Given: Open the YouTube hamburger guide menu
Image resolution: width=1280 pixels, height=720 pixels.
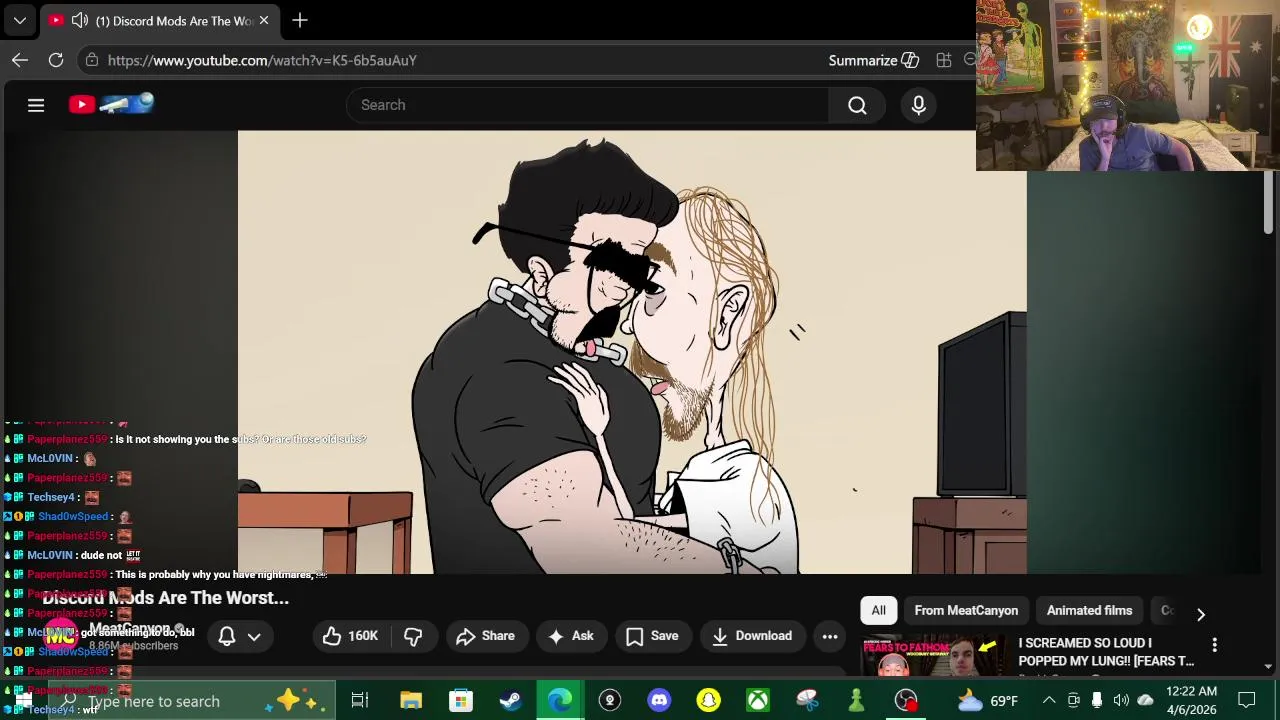Looking at the screenshot, I should click(36, 105).
